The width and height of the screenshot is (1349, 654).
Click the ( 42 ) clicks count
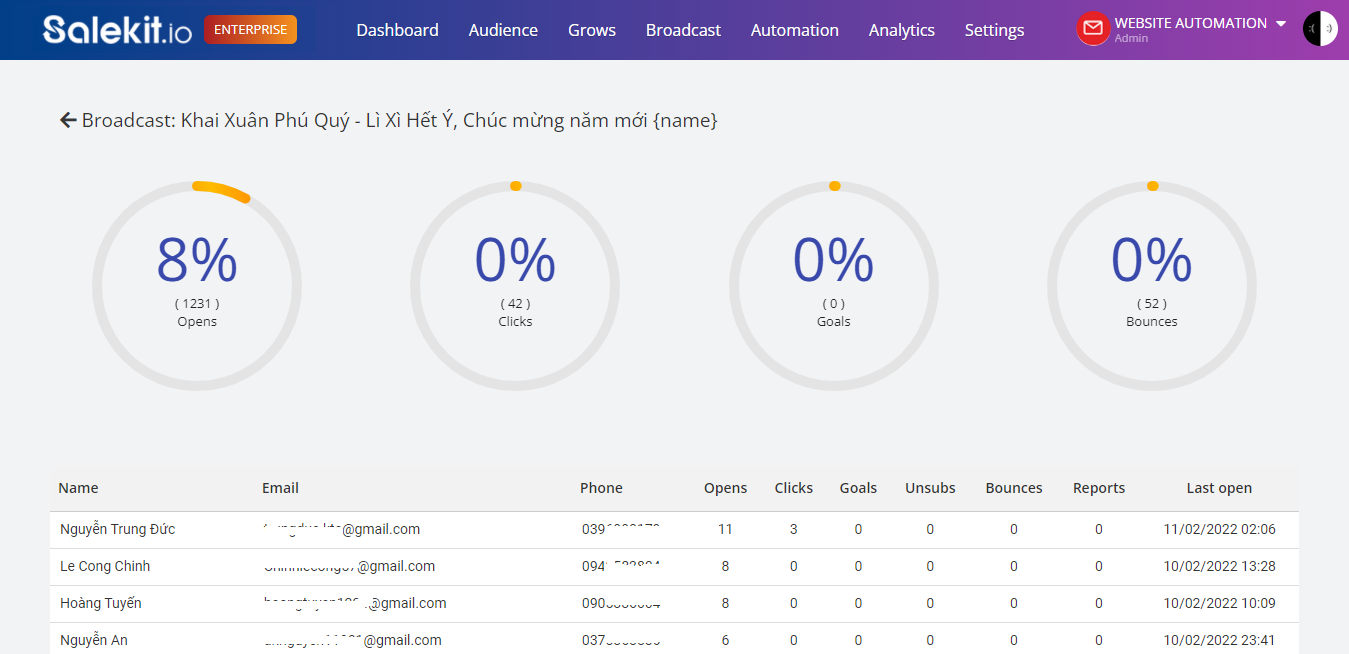[x=515, y=303]
